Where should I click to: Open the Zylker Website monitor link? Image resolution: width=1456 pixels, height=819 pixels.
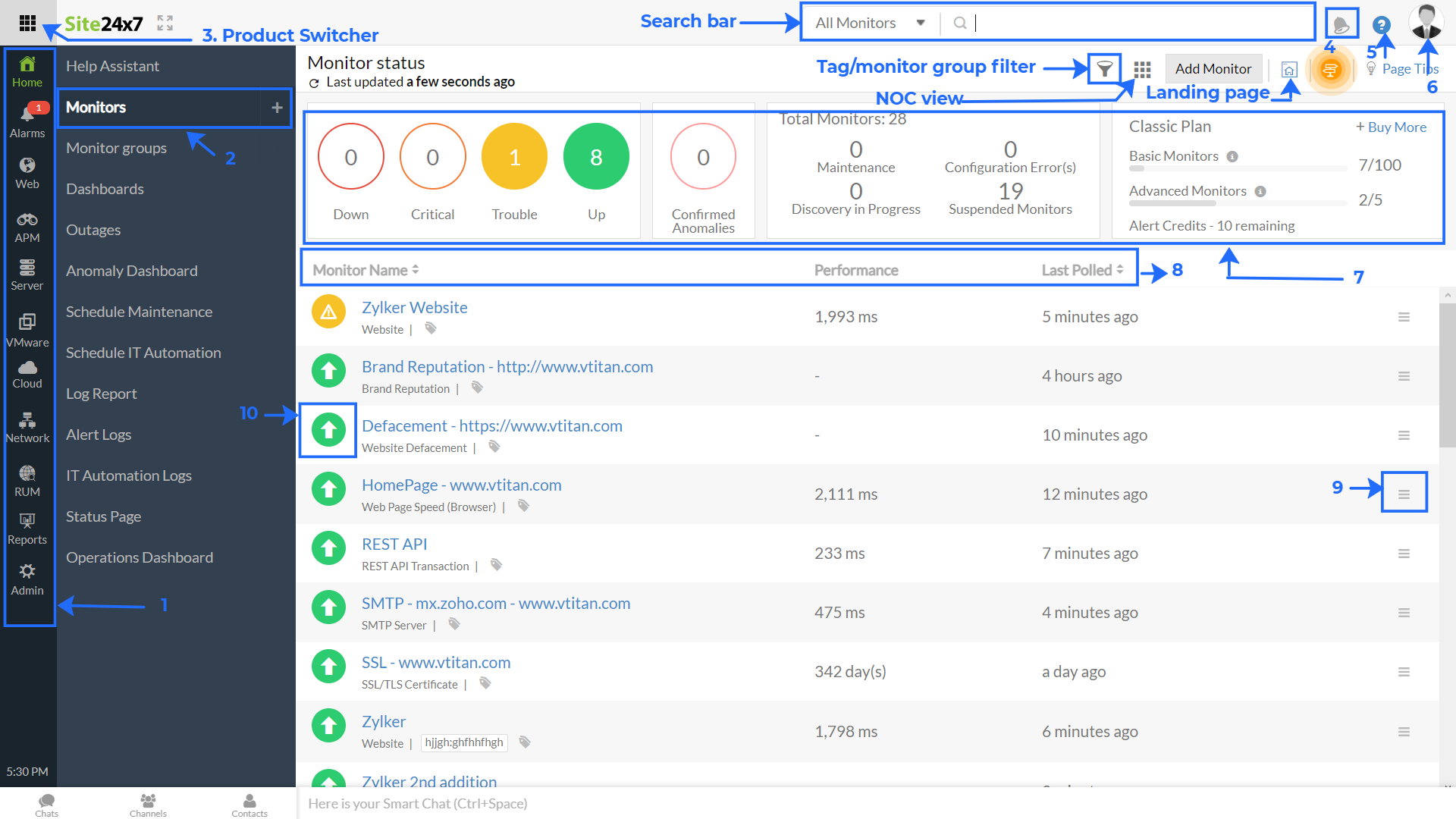click(414, 308)
